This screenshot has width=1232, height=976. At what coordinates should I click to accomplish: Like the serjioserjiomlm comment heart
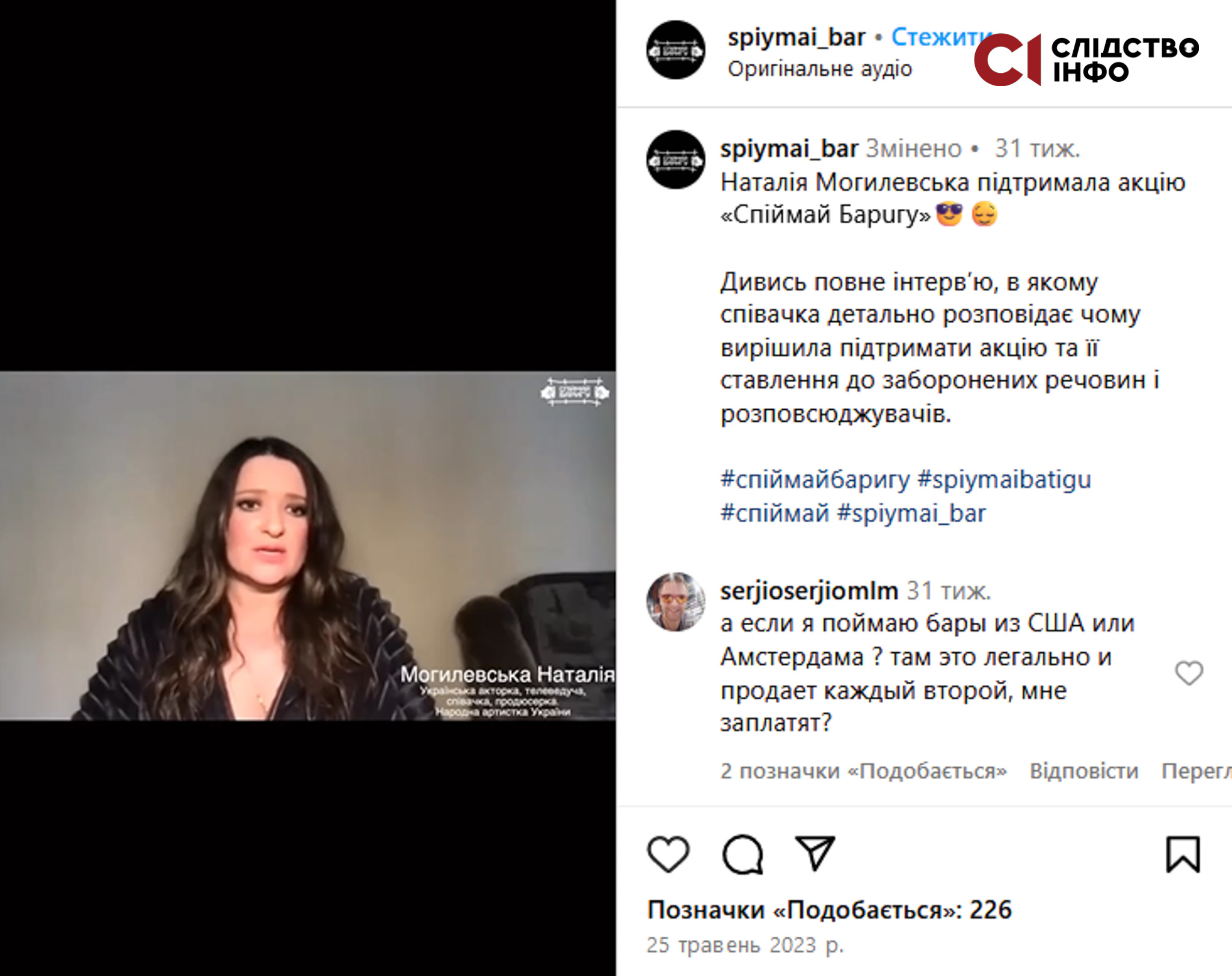click(1189, 673)
